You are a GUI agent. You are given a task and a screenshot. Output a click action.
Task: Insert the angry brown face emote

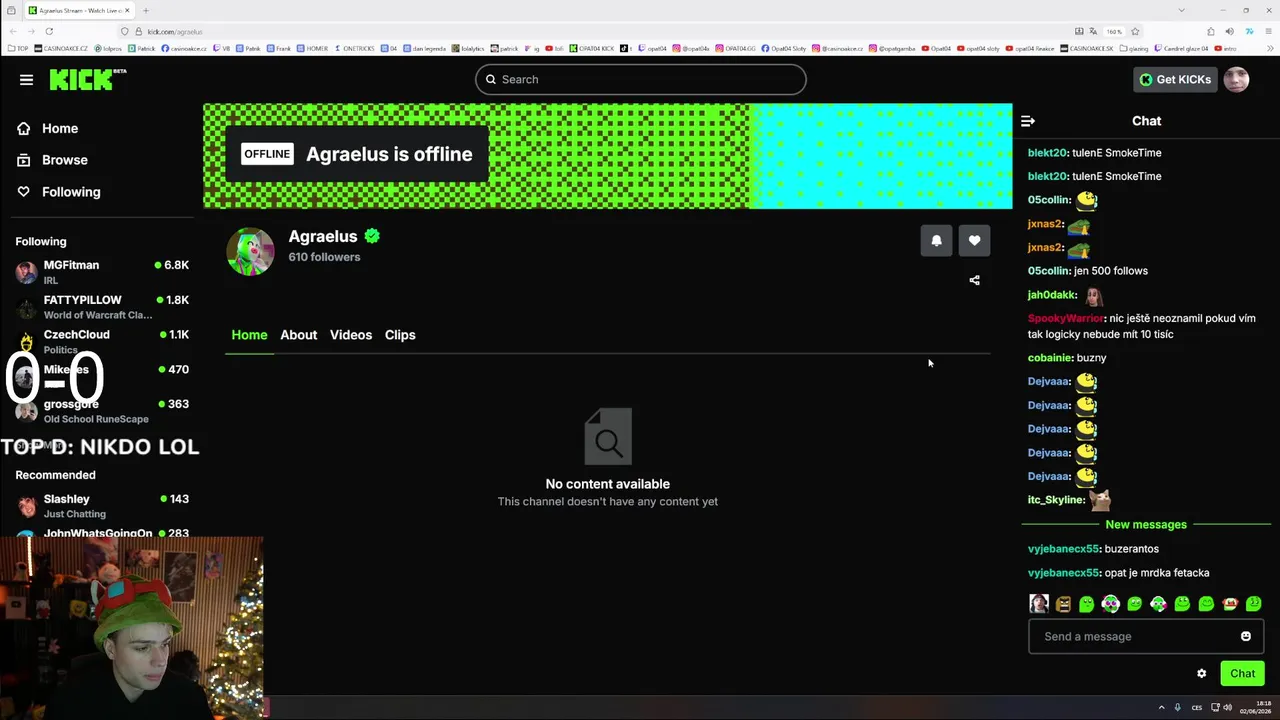(x=1063, y=604)
